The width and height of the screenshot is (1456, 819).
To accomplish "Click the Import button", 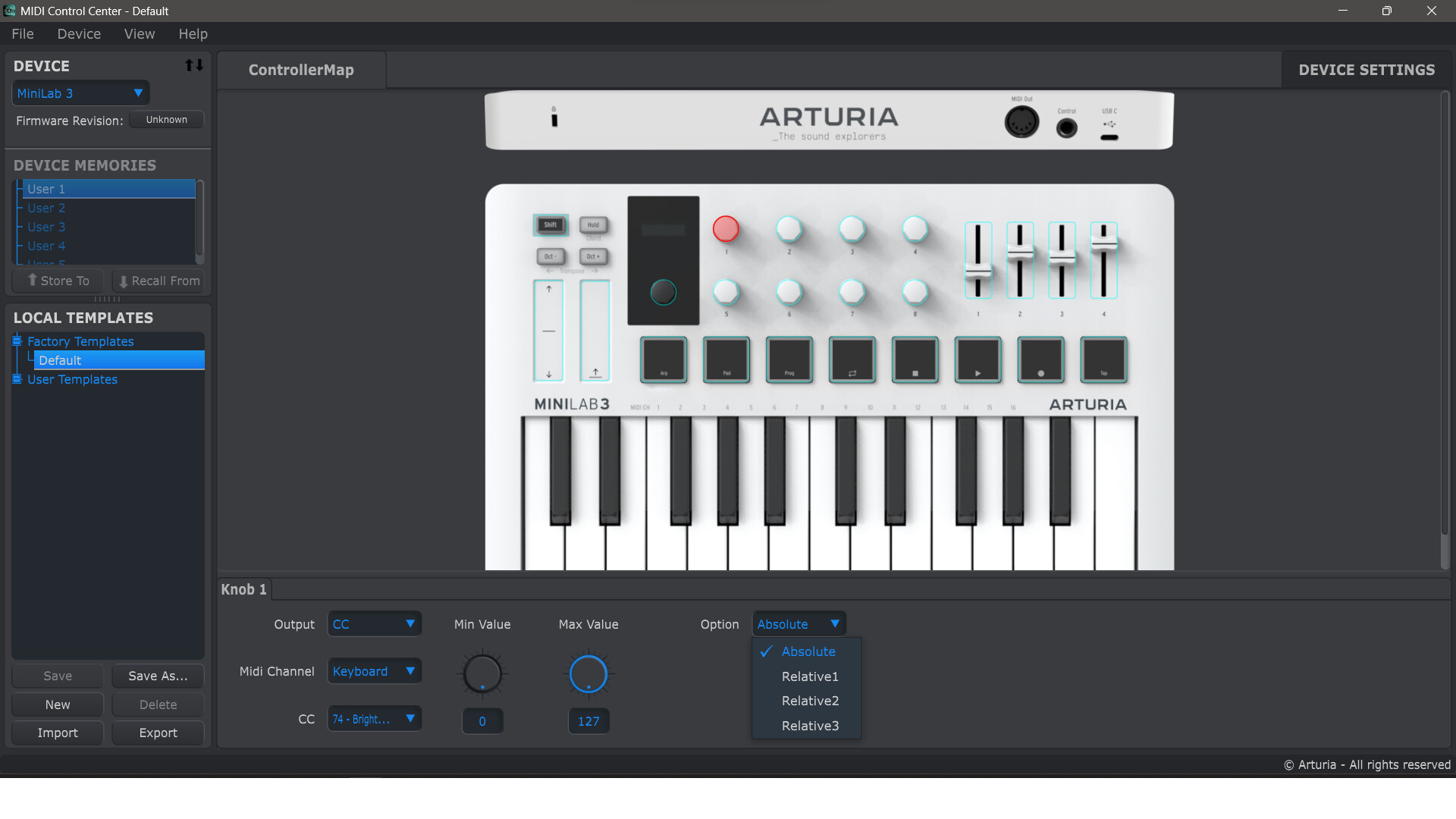I will [58, 733].
